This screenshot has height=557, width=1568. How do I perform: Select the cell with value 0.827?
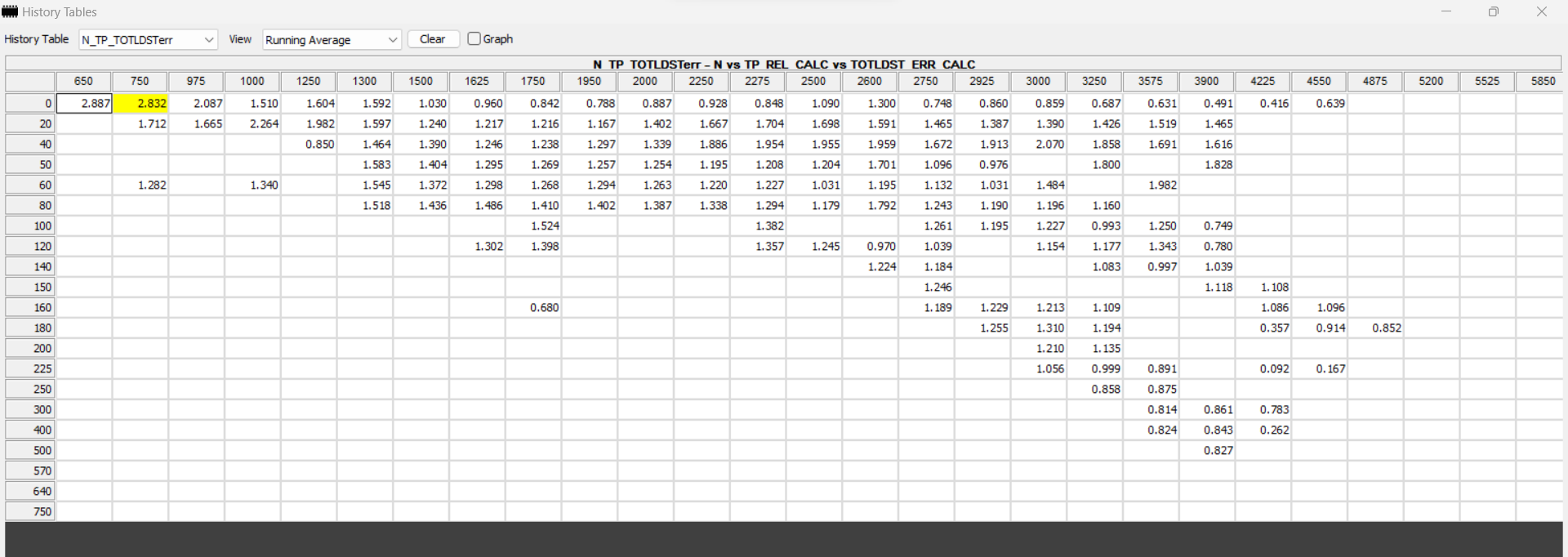1207,451
